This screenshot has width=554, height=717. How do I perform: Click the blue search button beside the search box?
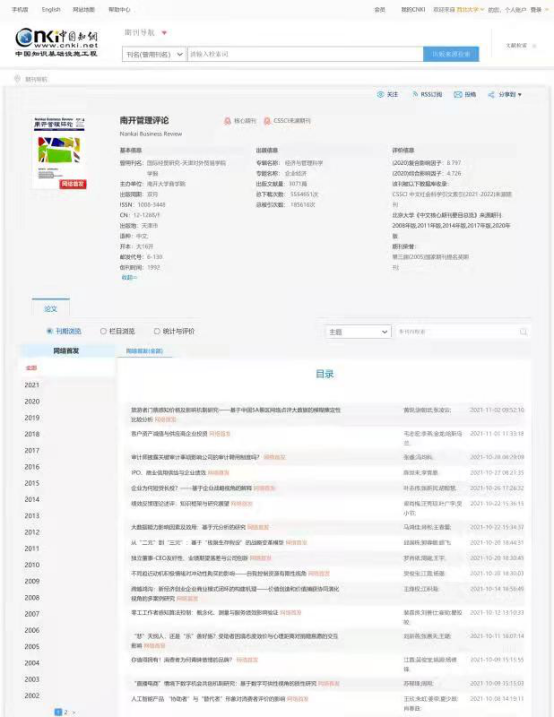pos(451,54)
